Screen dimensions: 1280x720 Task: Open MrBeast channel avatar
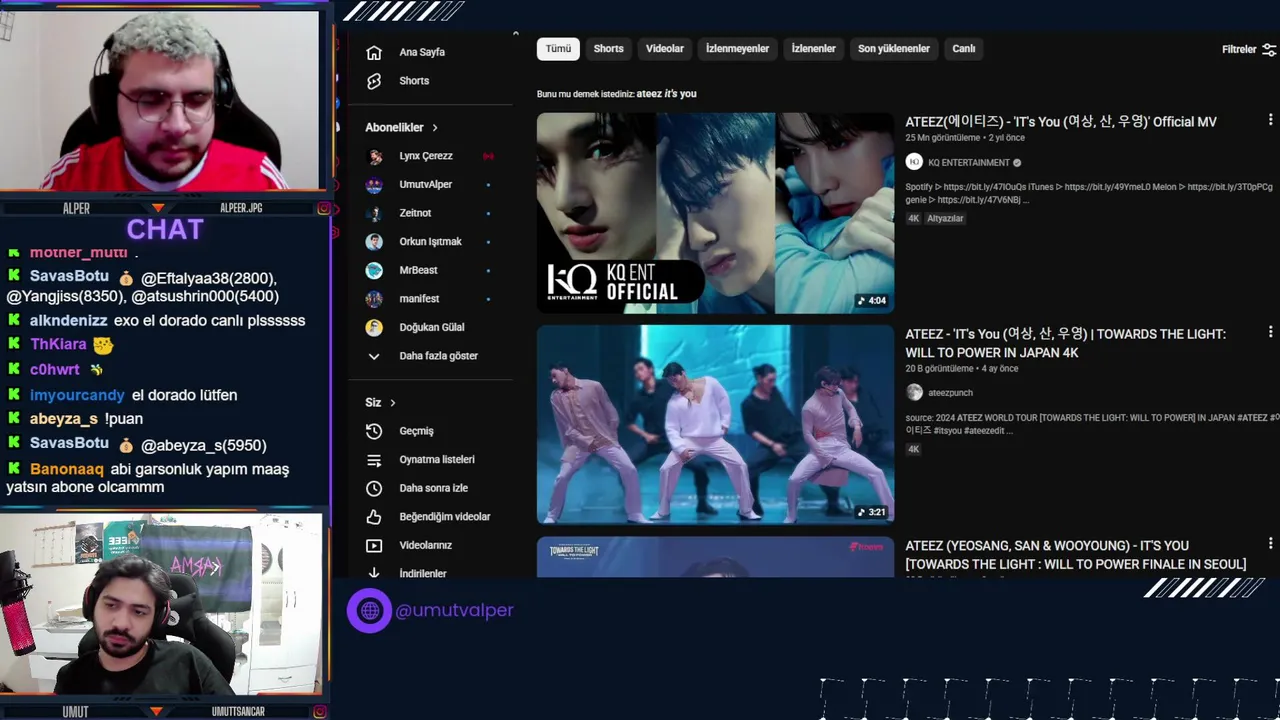(374, 270)
